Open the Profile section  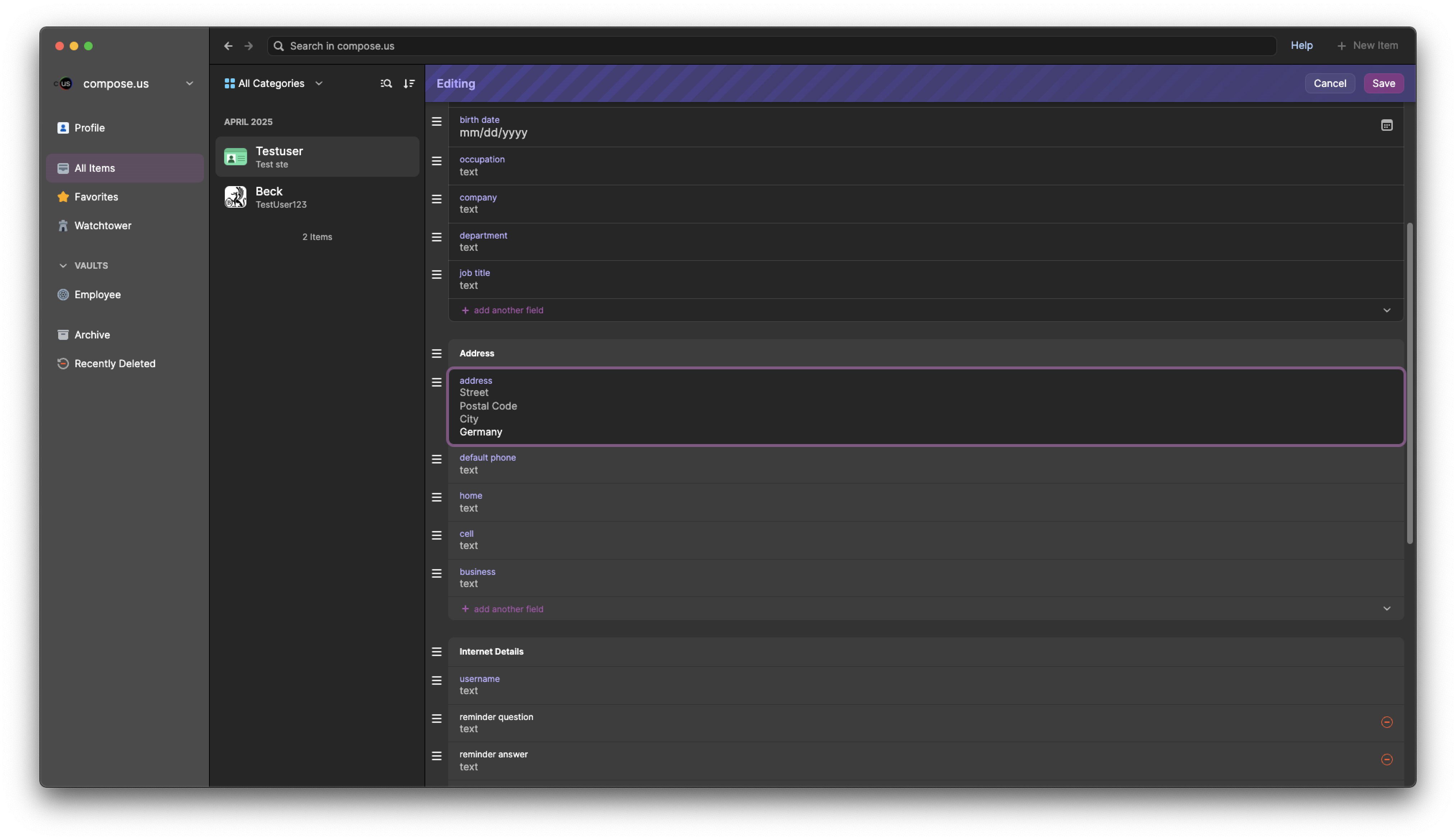pyautogui.click(x=89, y=128)
